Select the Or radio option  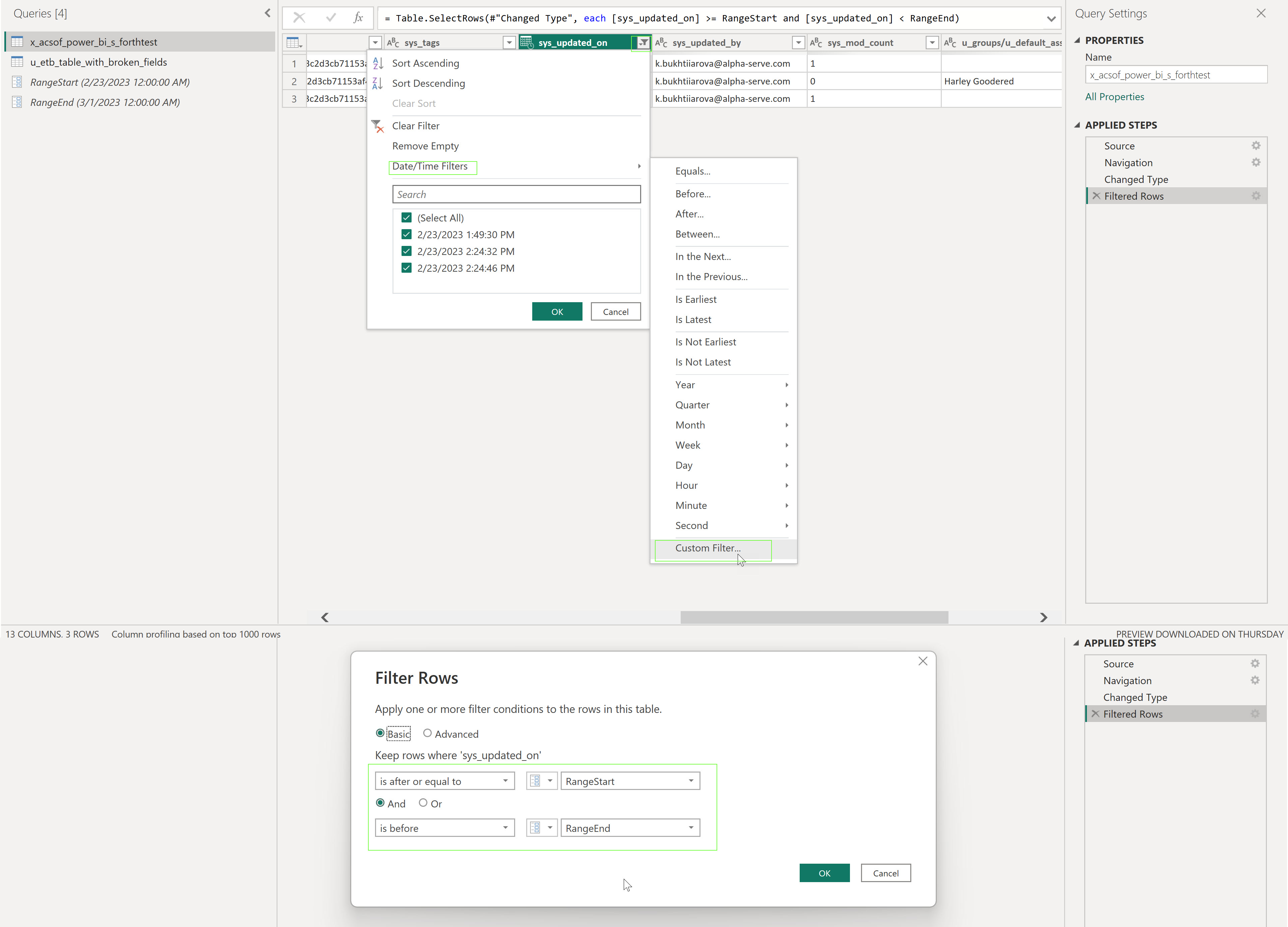coord(423,803)
